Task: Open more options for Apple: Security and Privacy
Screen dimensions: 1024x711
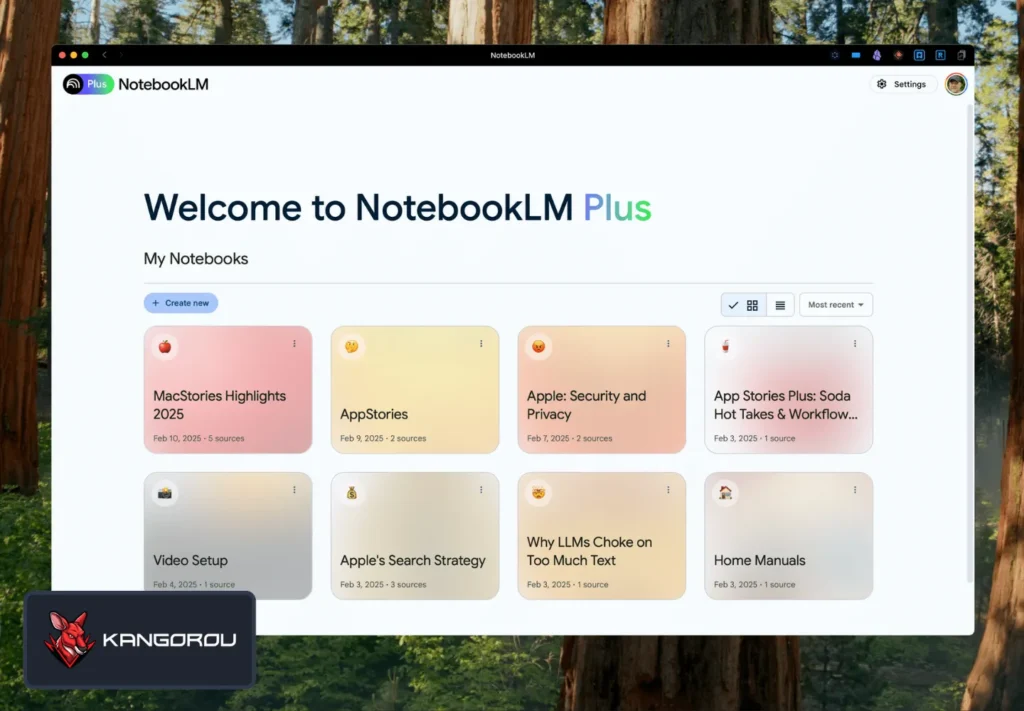Action: tap(668, 343)
